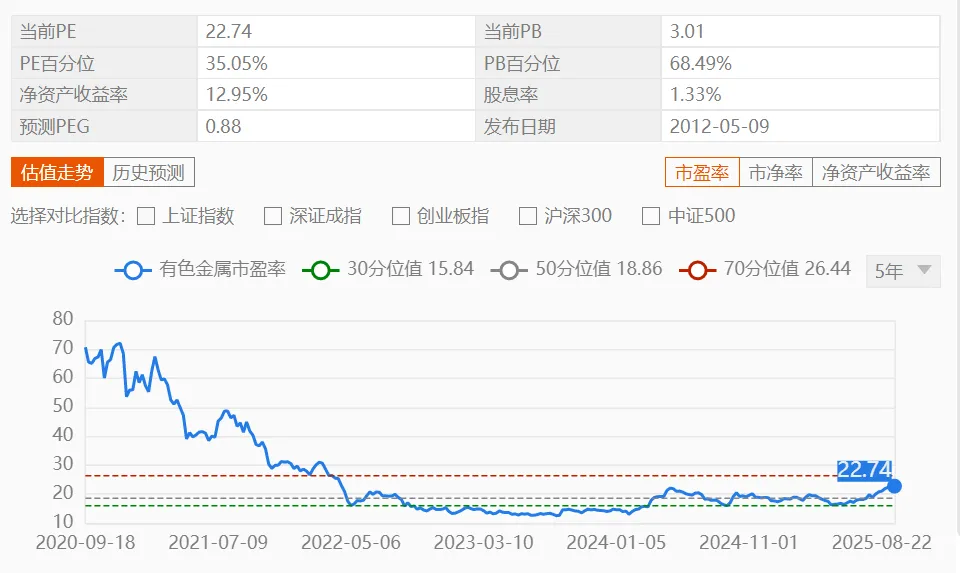The width and height of the screenshot is (960, 573).
Task: Open the 5年 time range dropdown
Action: click(x=903, y=271)
